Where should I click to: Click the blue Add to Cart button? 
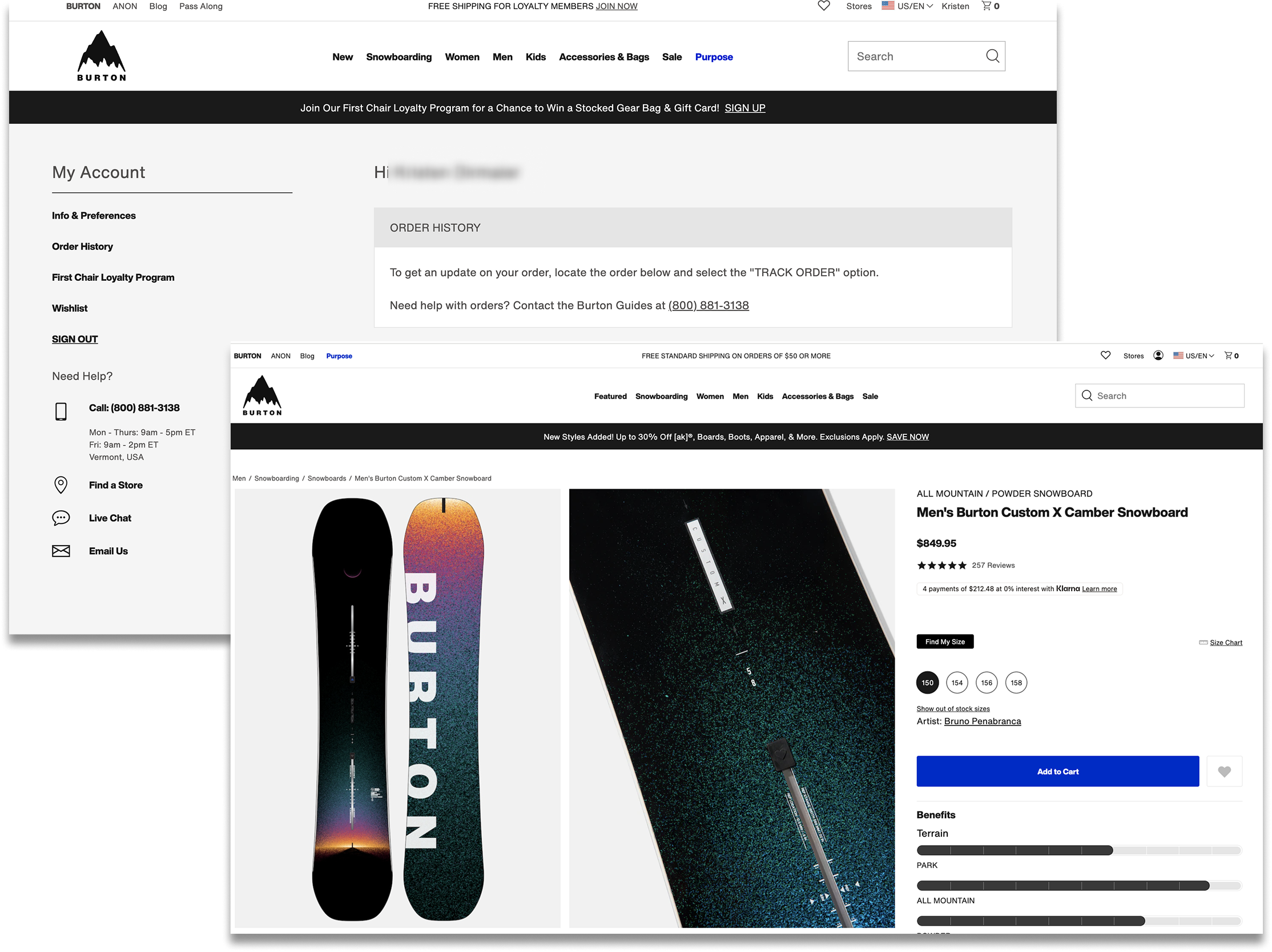(x=1057, y=772)
